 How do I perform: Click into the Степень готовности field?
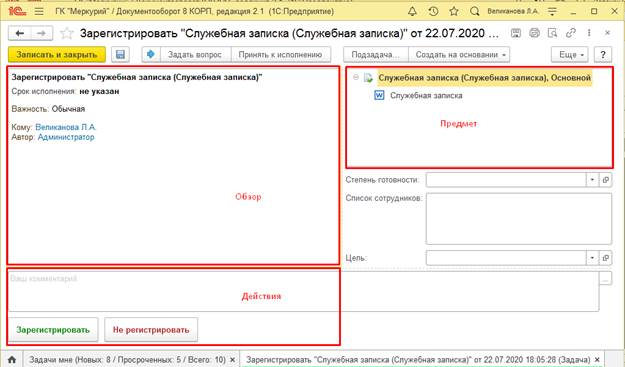pos(506,180)
